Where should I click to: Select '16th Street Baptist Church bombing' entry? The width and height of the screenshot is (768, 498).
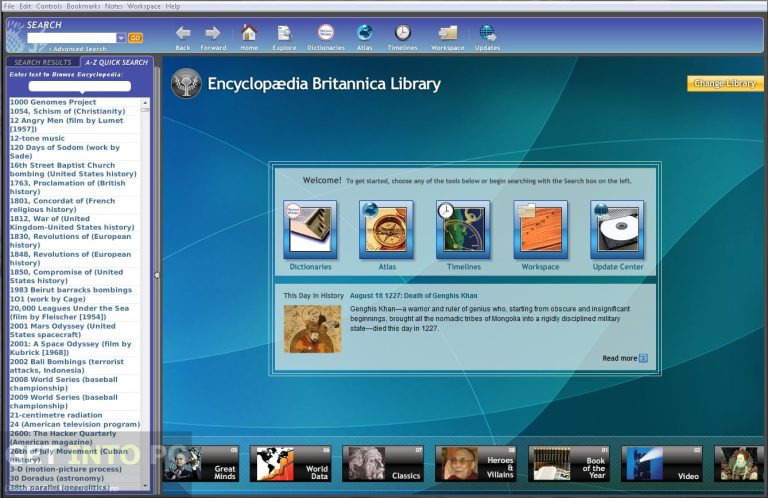[74, 169]
